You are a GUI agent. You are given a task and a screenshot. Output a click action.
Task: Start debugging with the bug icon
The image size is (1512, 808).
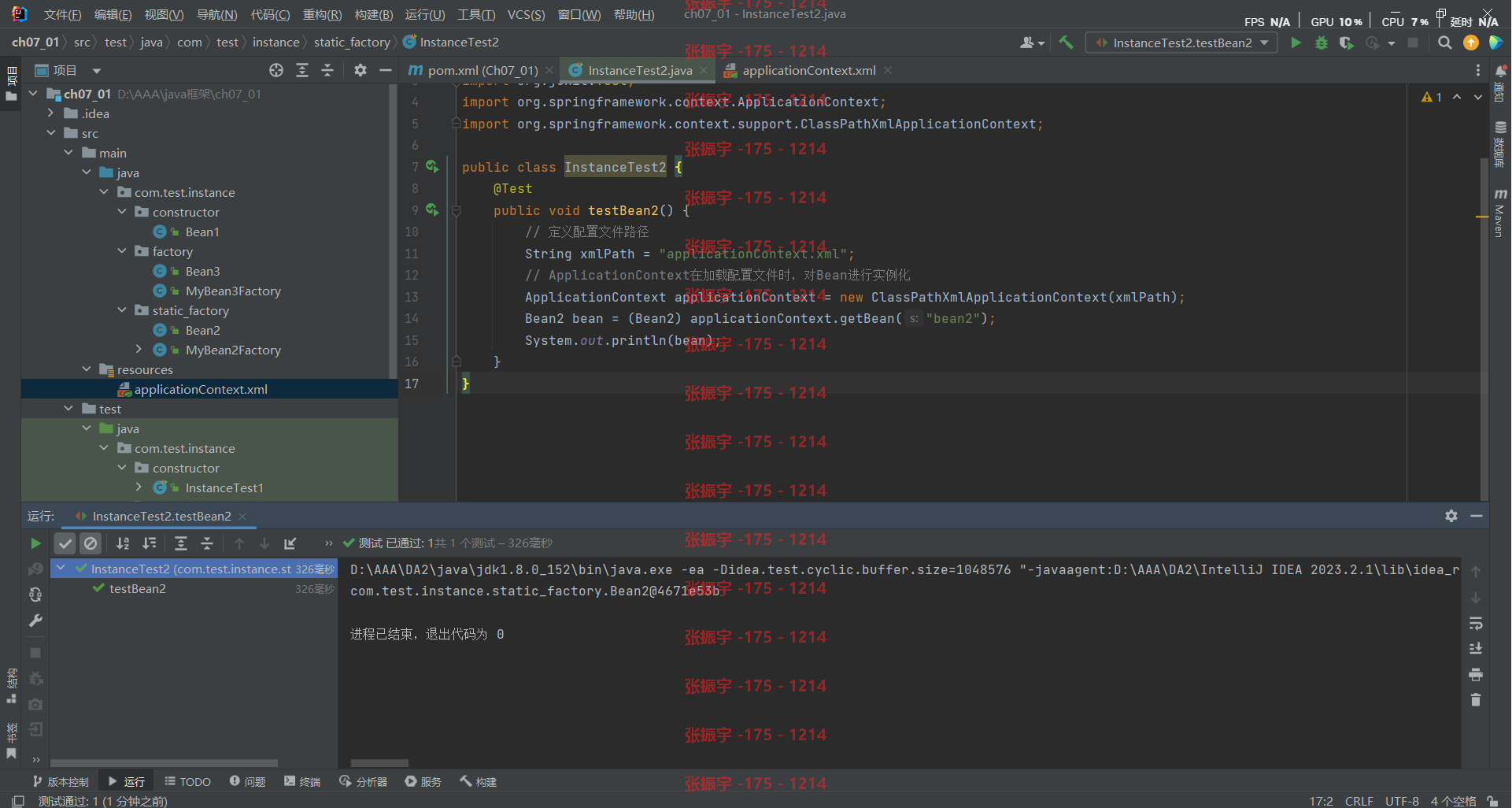(1322, 43)
